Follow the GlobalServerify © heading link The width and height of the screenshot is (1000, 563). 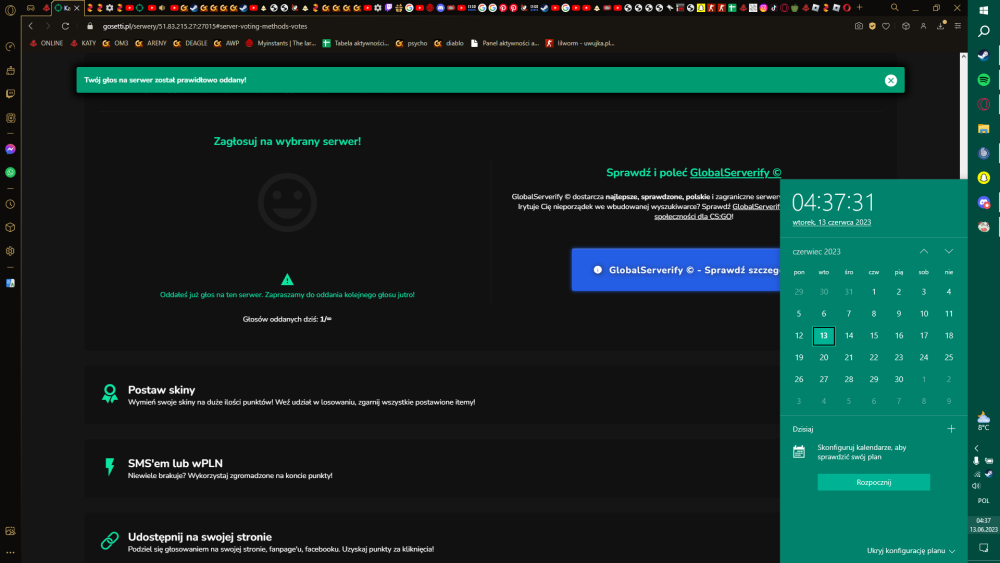pyautogui.click(x=735, y=173)
